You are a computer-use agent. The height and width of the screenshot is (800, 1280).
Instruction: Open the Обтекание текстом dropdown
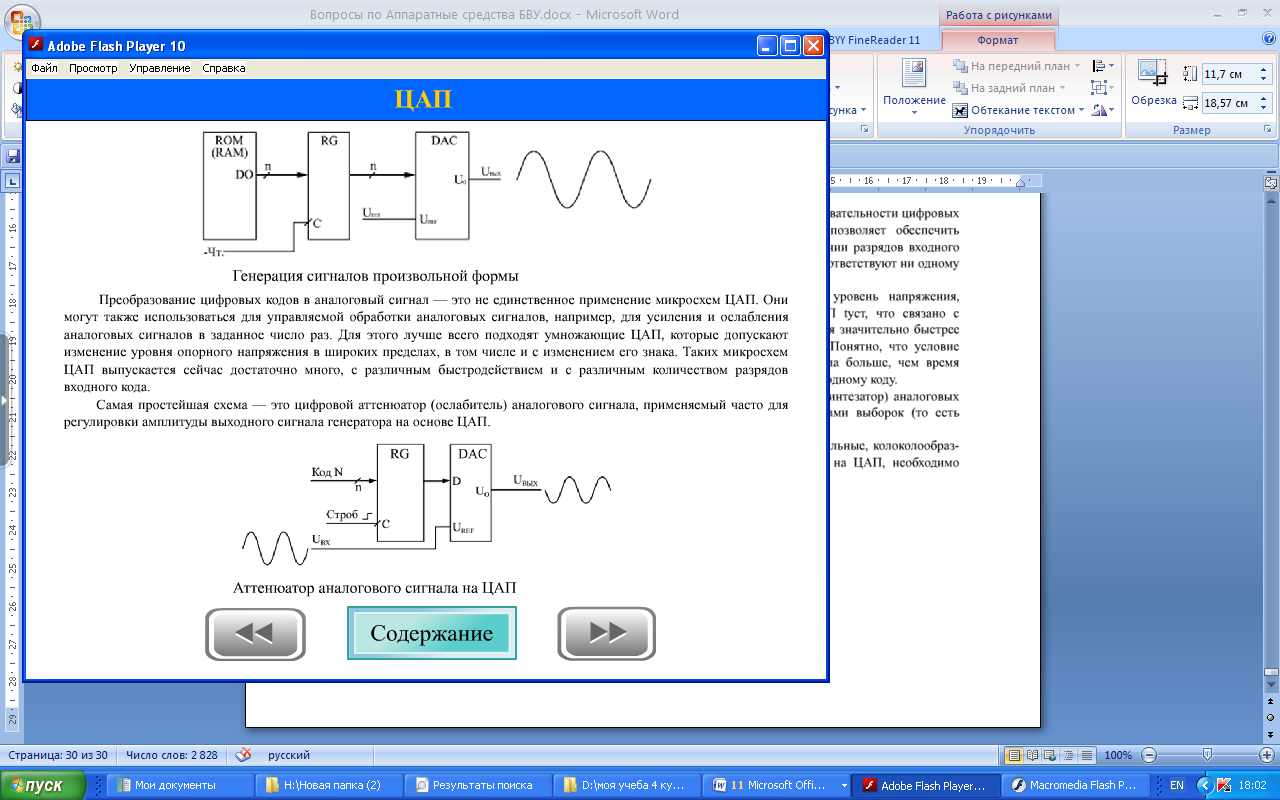[x=1019, y=110]
